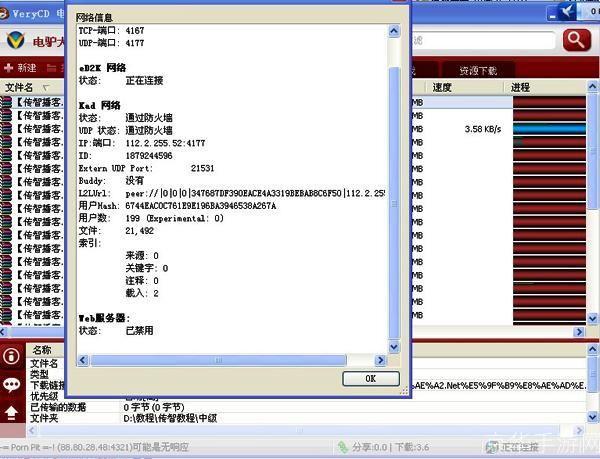Minimize the VeryCD main window

coord(552,14)
